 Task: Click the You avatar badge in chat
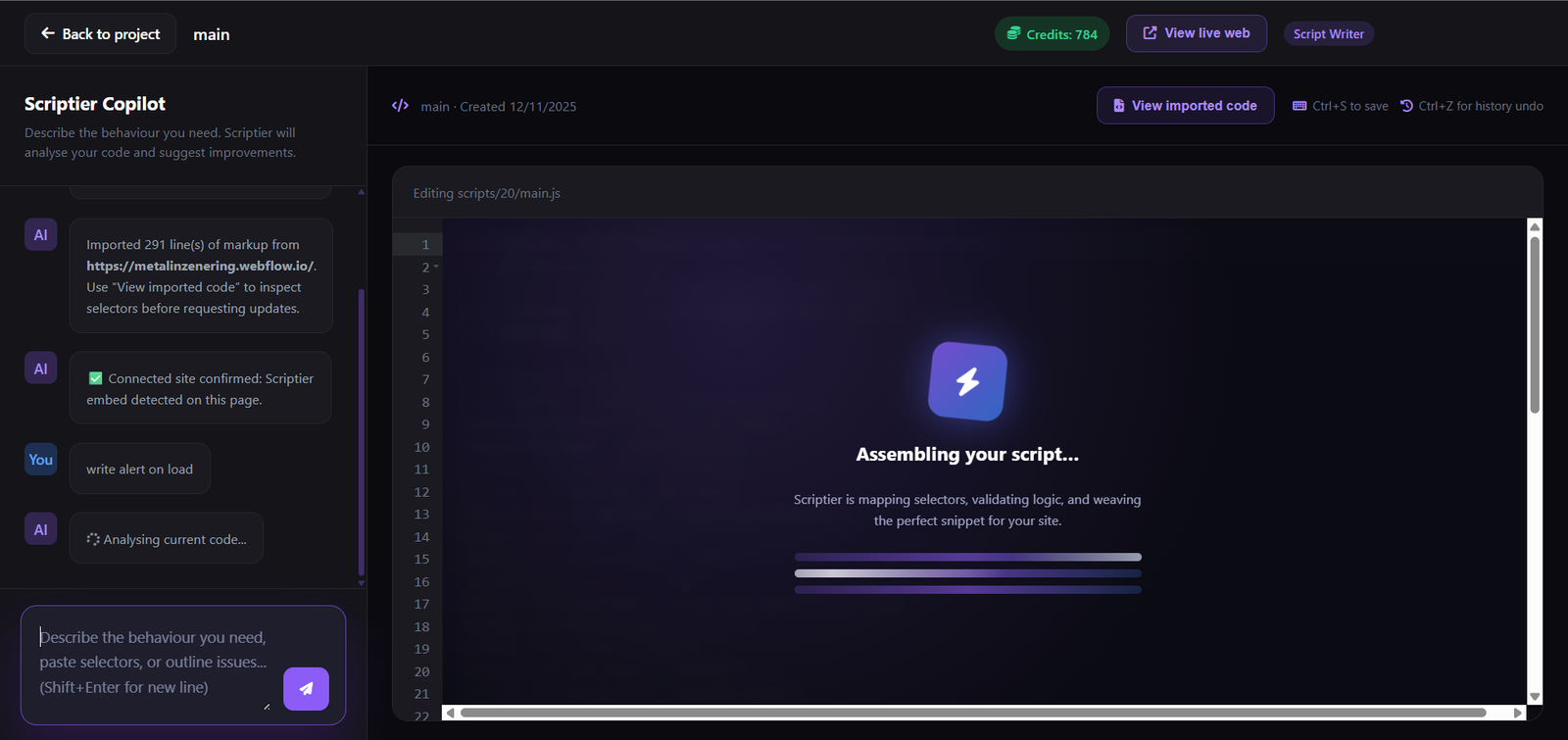tap(40, 459)
